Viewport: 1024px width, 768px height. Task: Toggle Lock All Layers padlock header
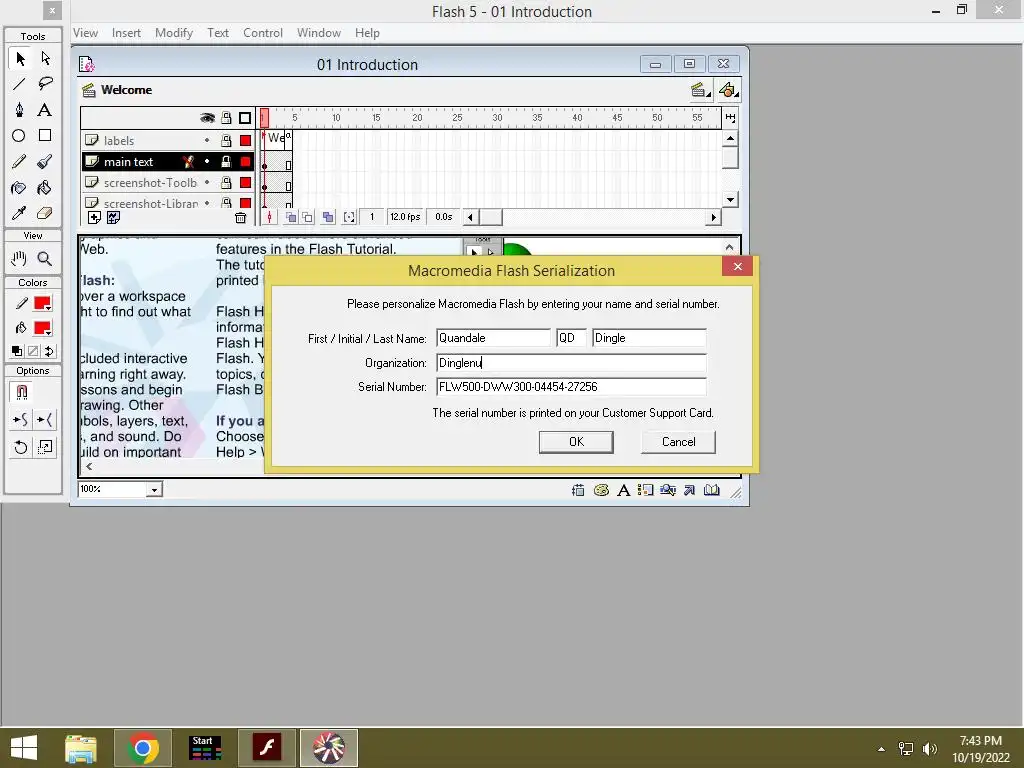[x=226, y=118]
